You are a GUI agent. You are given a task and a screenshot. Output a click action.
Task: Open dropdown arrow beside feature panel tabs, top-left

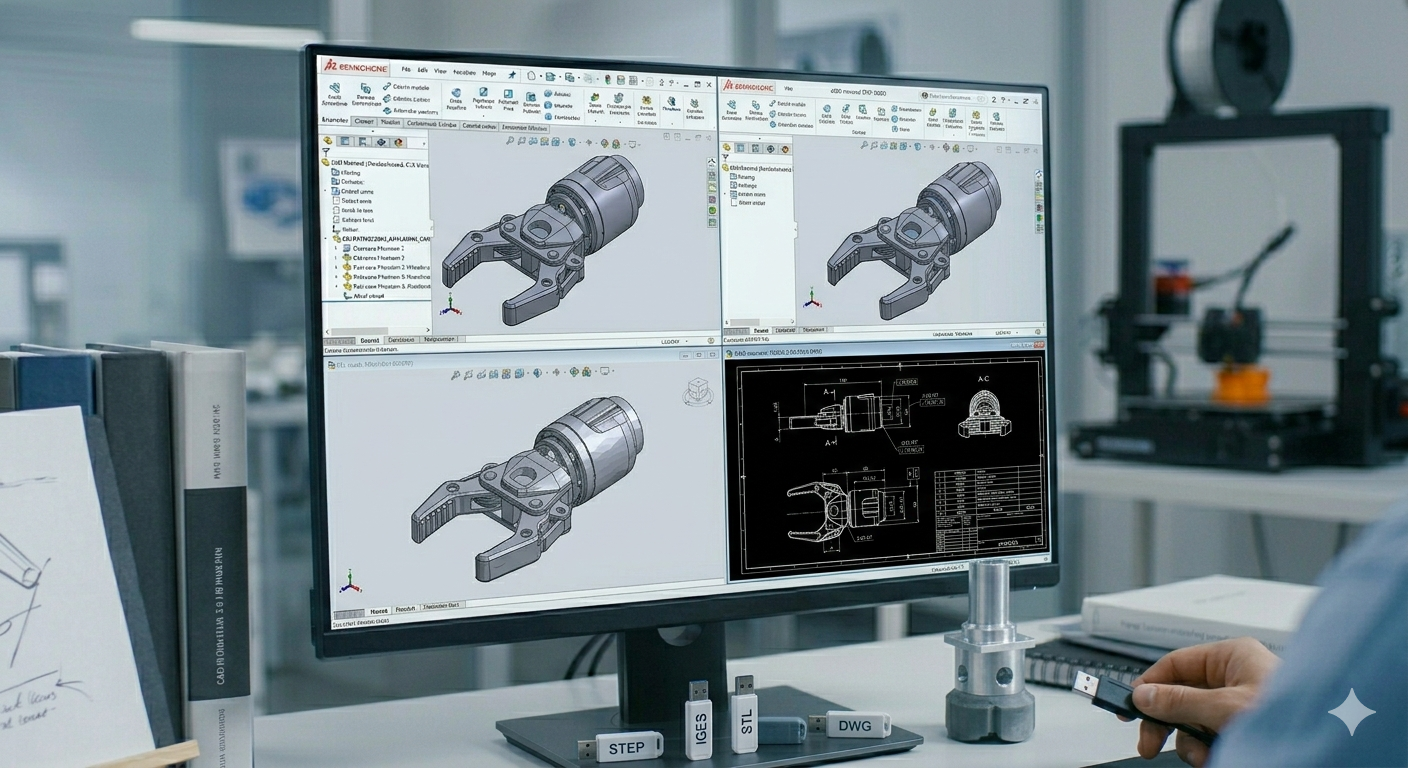click(424, 144)
